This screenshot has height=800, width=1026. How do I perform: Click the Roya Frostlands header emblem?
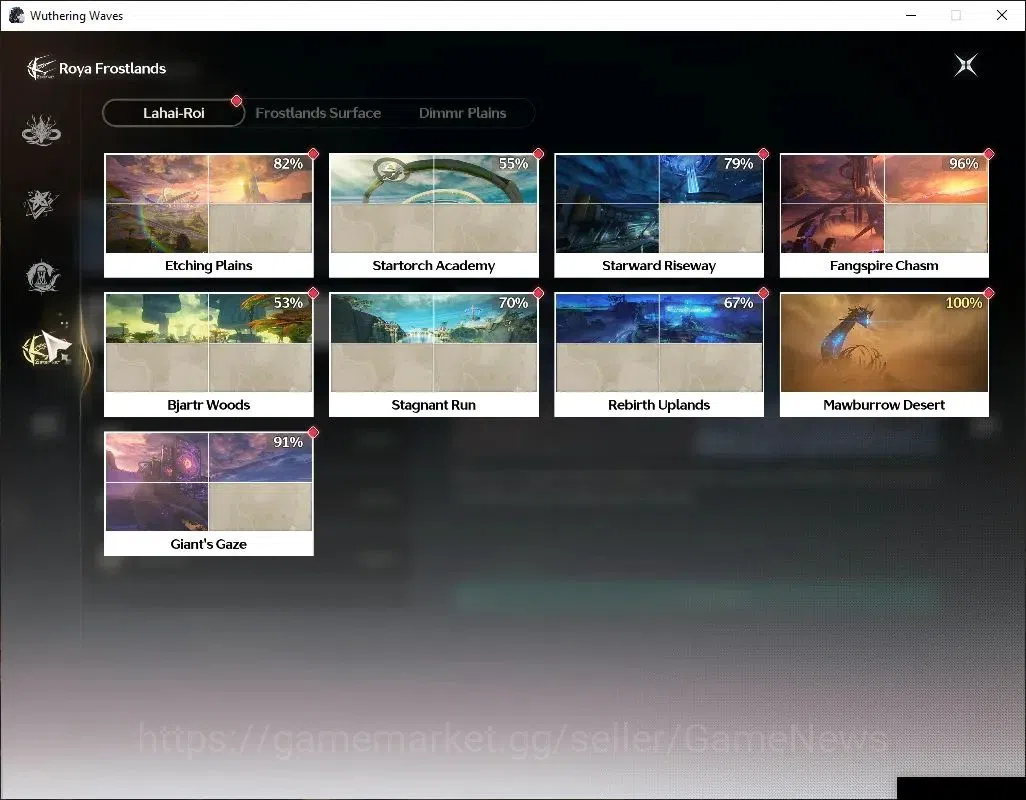(41, 67)
